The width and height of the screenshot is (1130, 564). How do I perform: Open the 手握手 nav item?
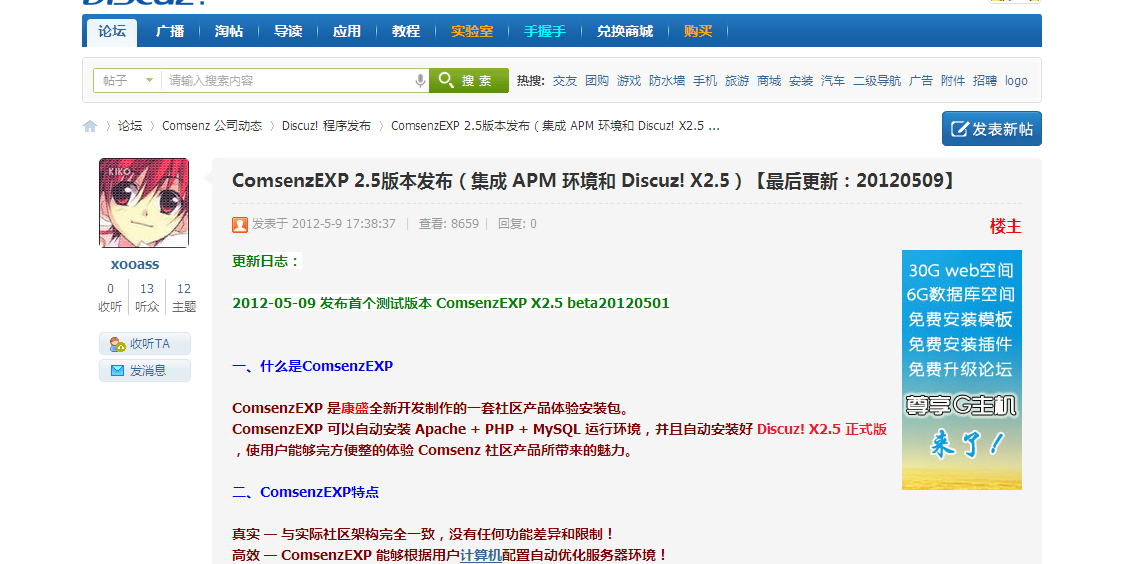click(x=545, y=32)
